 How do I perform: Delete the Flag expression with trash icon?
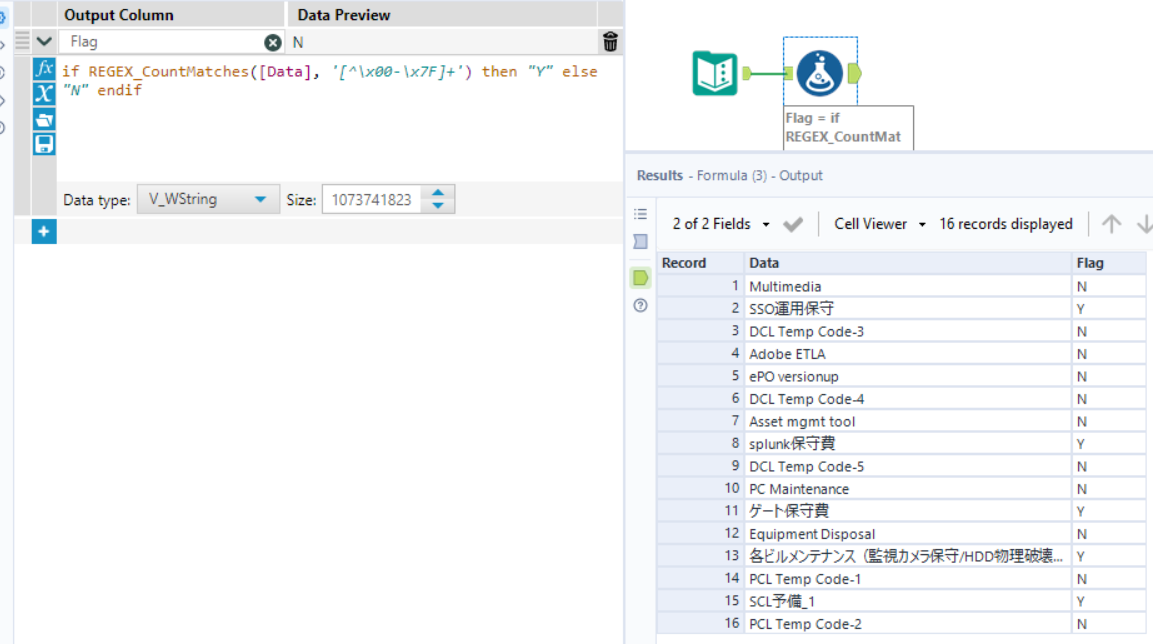click(x=610, y=42)
